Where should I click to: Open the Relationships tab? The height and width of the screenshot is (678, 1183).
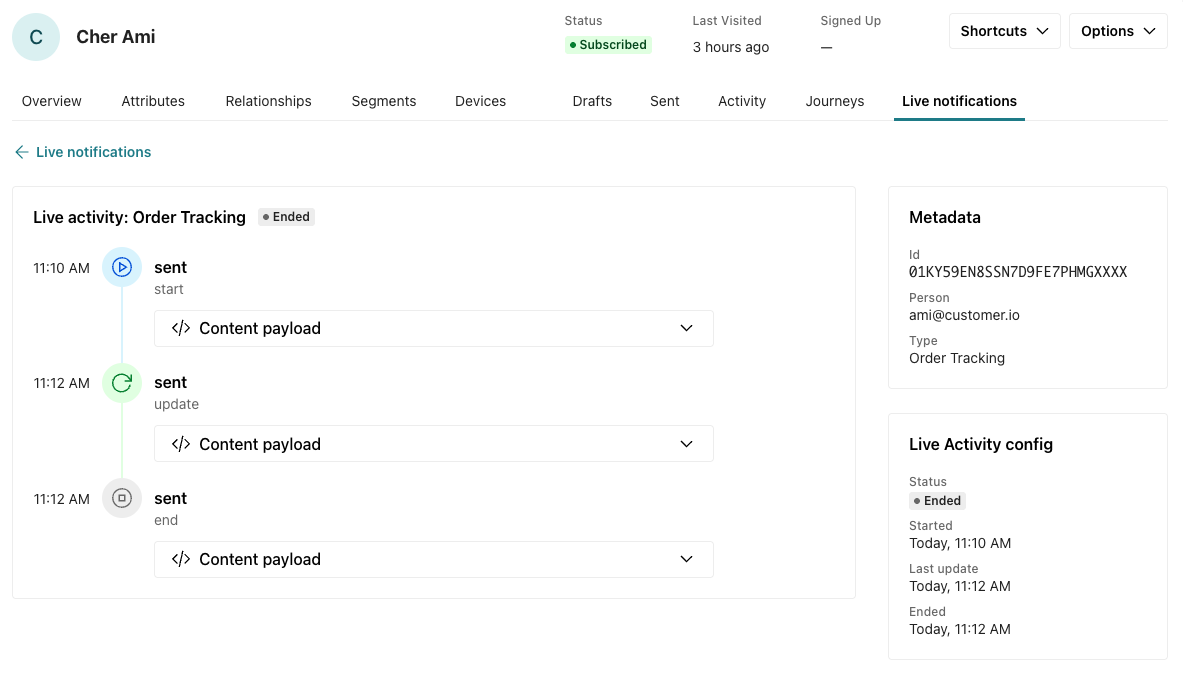269,101
